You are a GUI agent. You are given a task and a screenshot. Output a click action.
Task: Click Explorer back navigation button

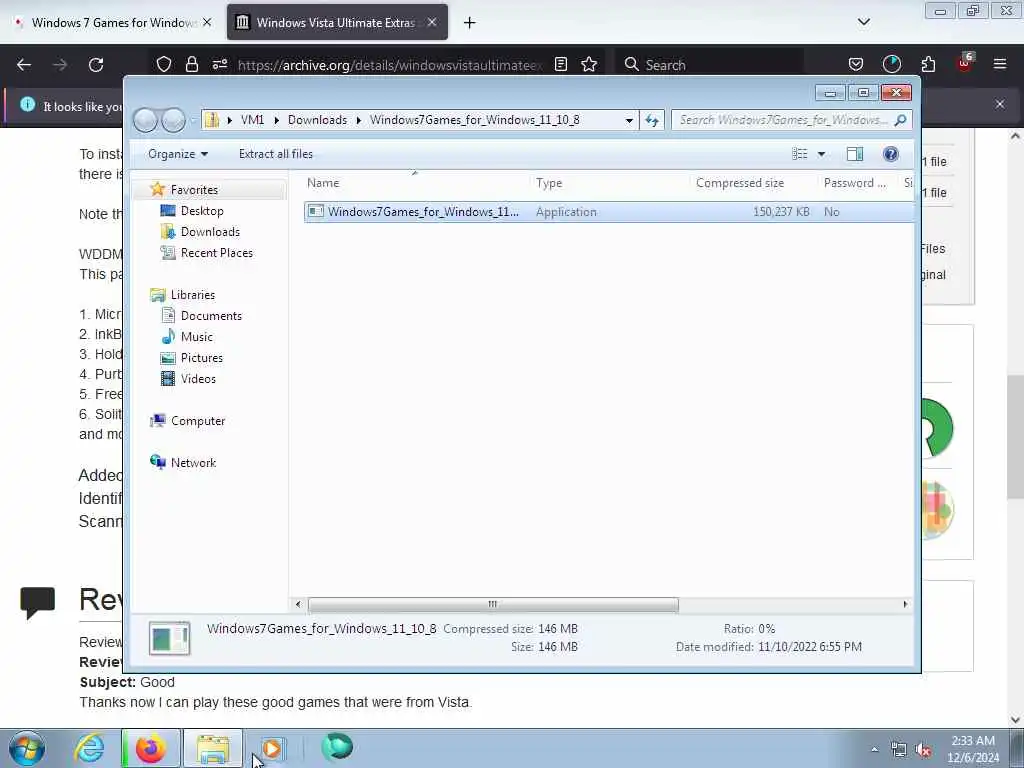[x=146, y=120]
